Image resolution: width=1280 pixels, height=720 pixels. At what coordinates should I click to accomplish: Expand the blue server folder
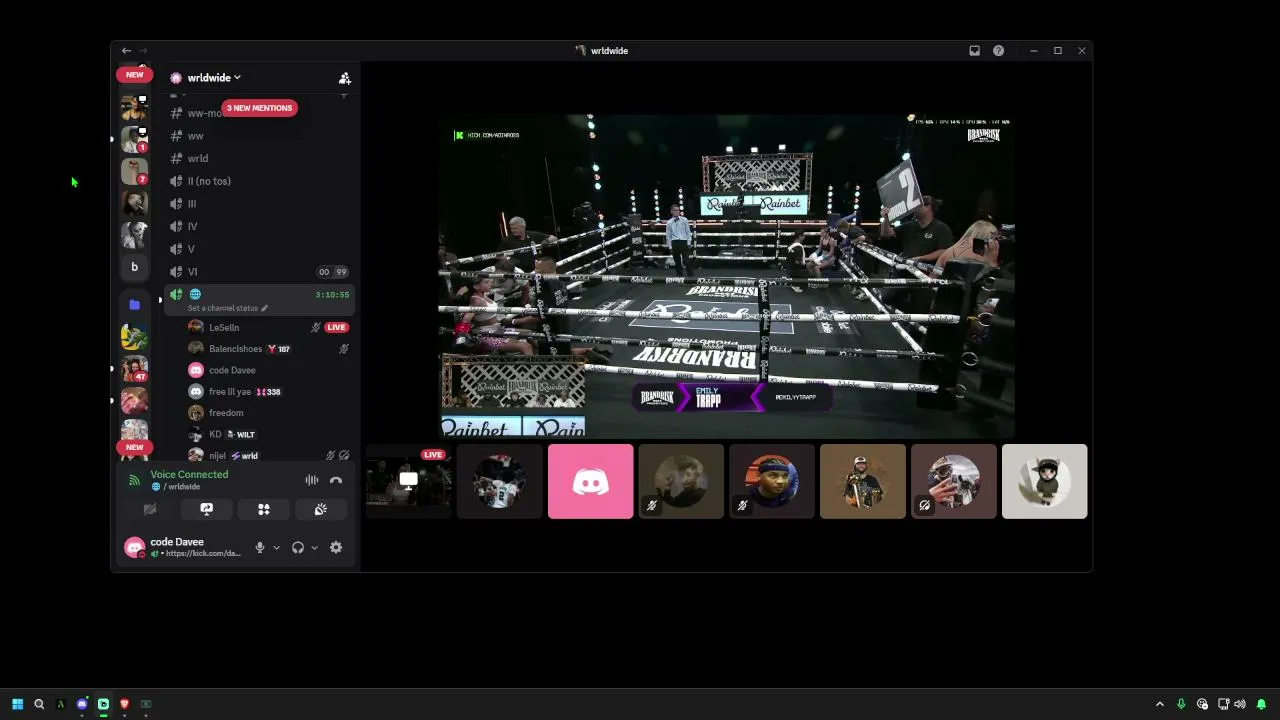coord(134,304)
